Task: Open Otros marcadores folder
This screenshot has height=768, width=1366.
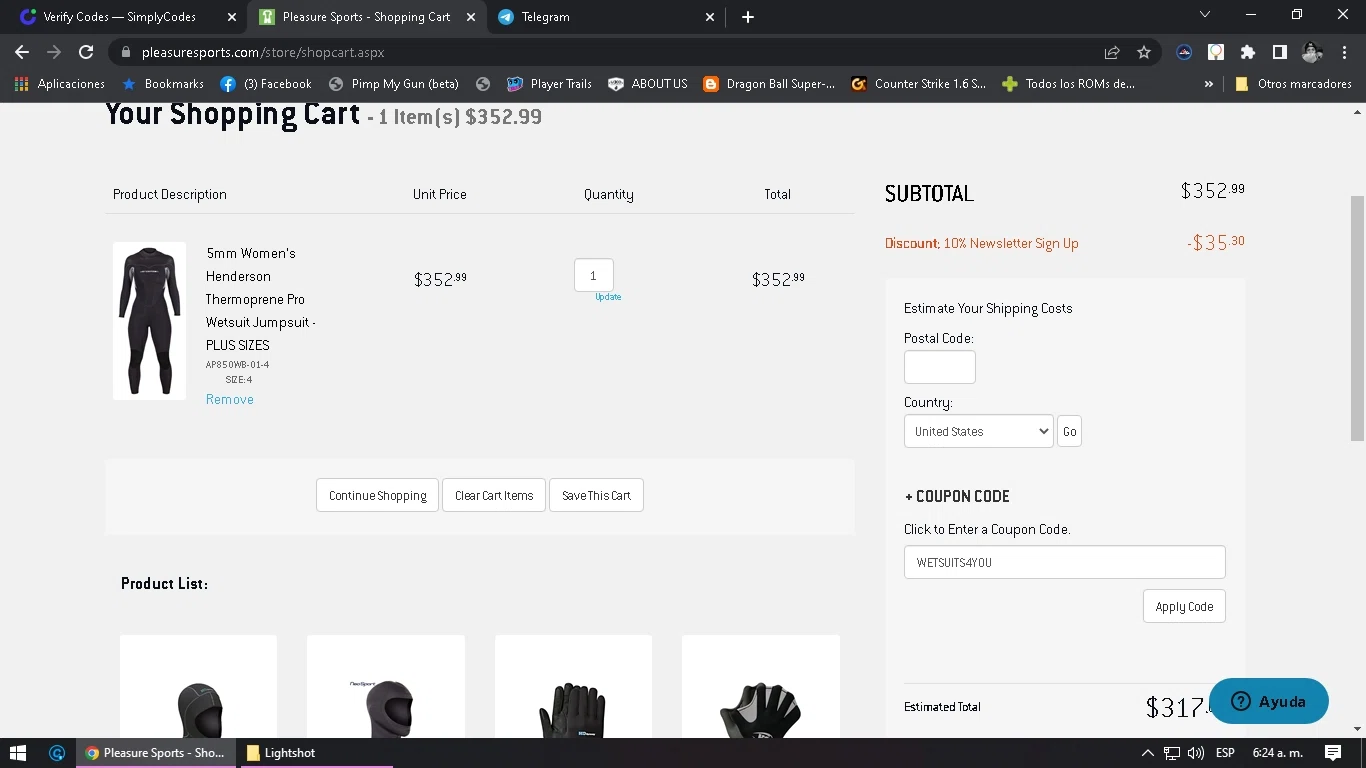Action: click(1294, 84)
